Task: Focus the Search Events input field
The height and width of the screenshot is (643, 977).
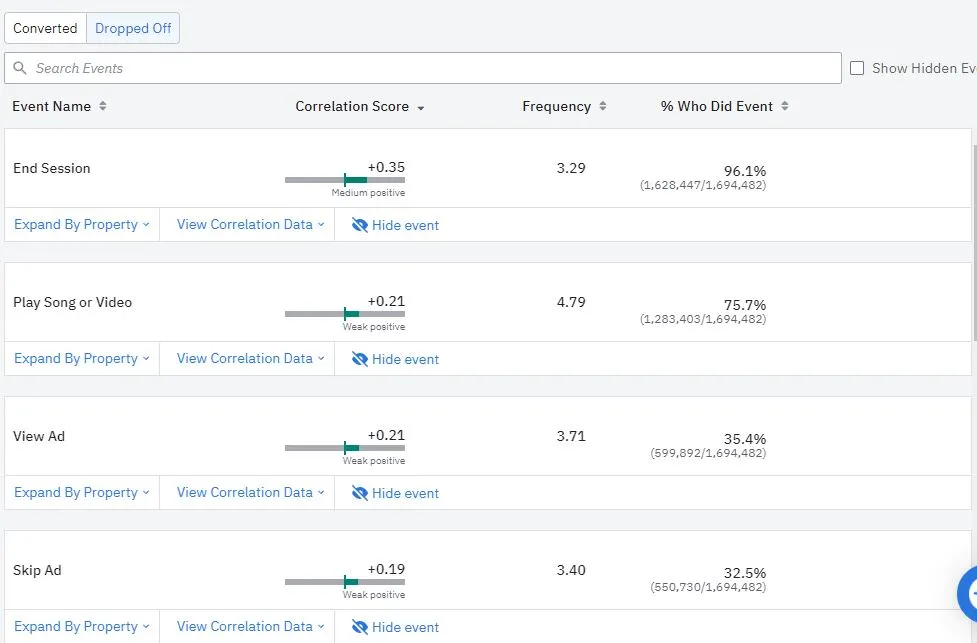Action: tap(430, 68)
